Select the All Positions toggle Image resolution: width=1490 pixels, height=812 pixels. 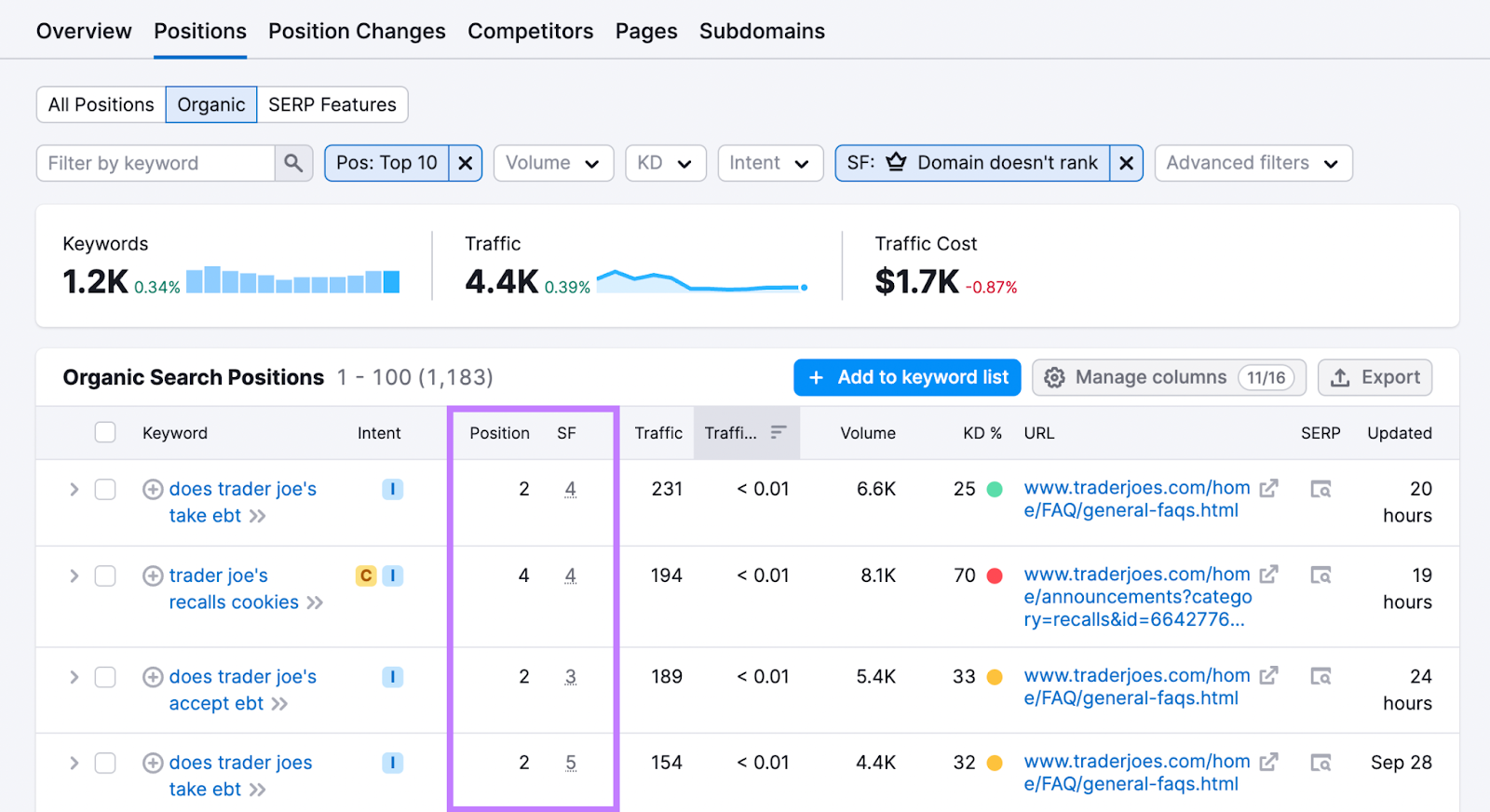point(101,104)
